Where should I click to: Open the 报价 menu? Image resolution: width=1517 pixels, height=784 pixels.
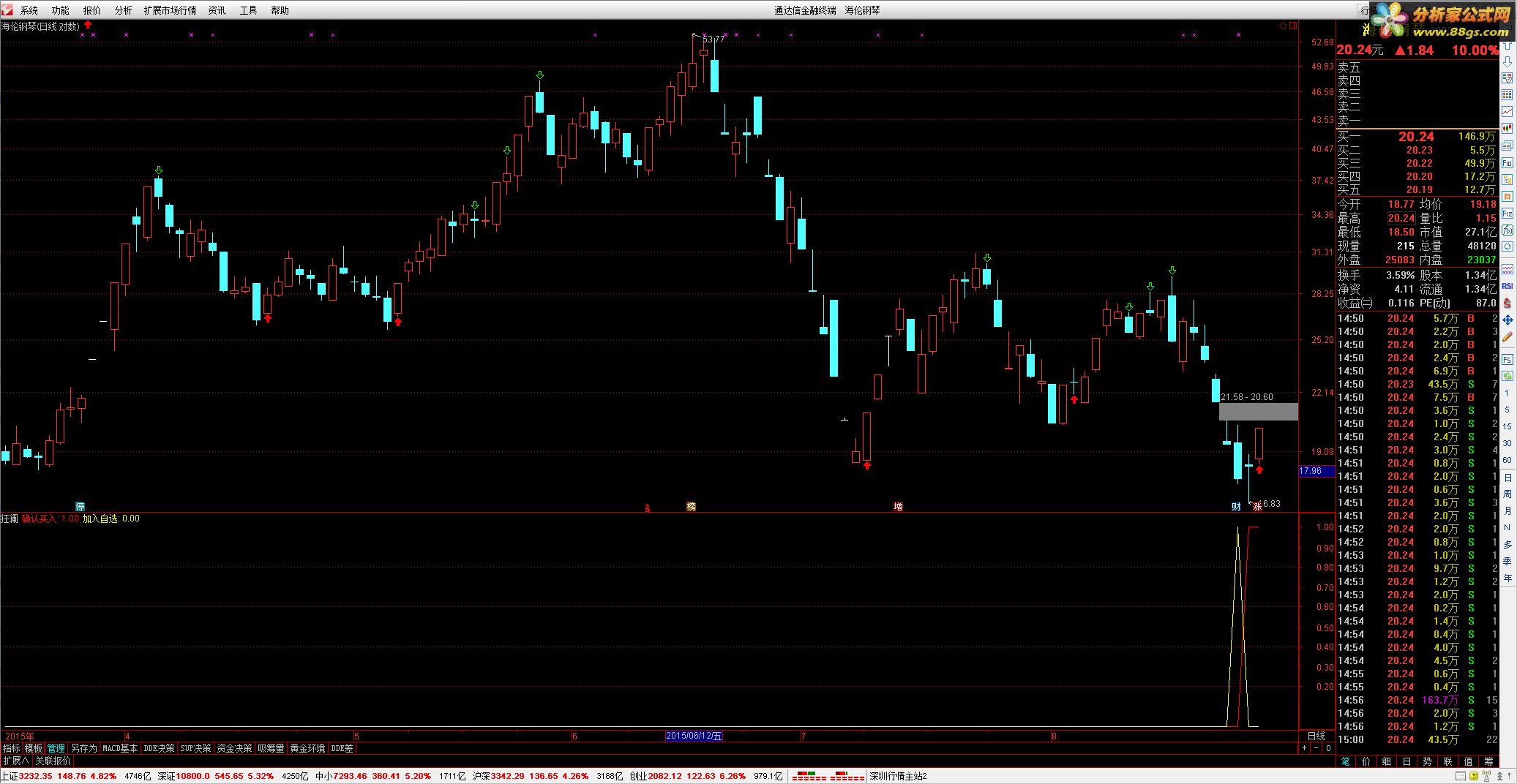pyautogui.click(x=92, y=10)
